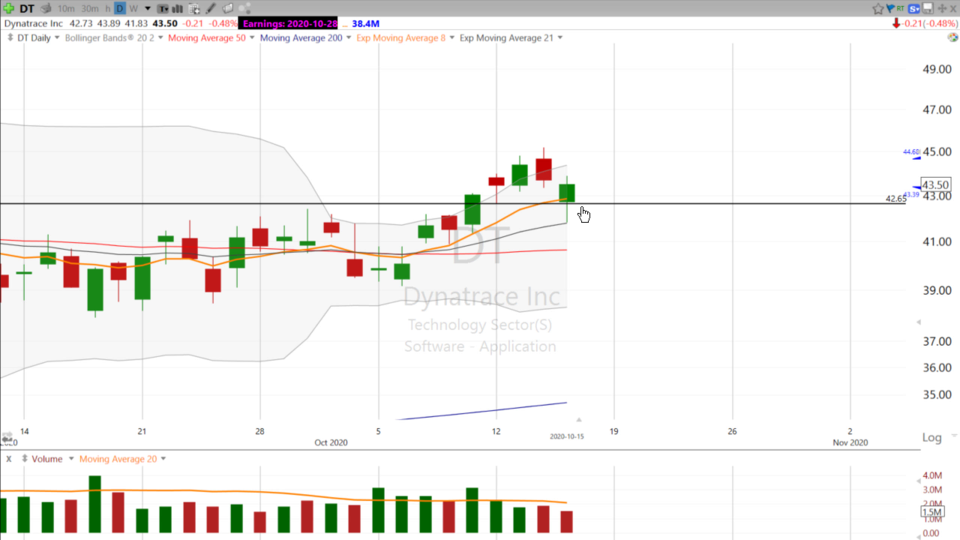The height and width of the screenshot is (540, 960).
Task: Open the blue S dropdown button
Action: click(914, 9)
